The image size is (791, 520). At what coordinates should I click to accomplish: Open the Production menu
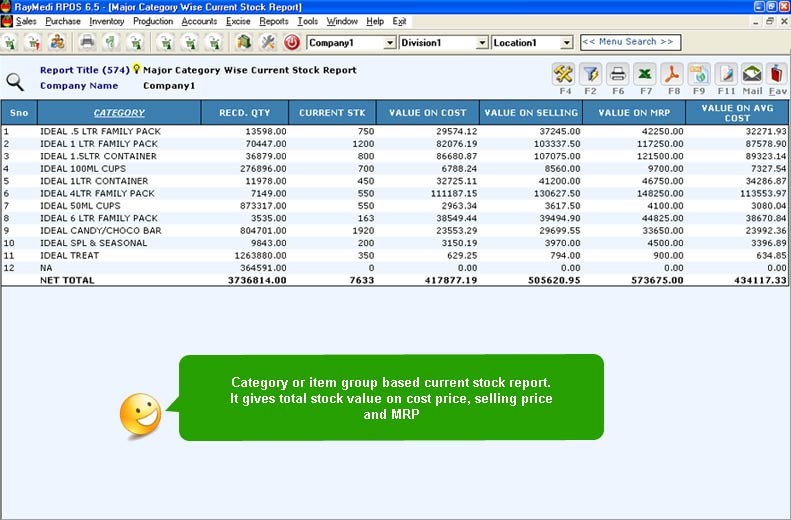click(153, 21)
